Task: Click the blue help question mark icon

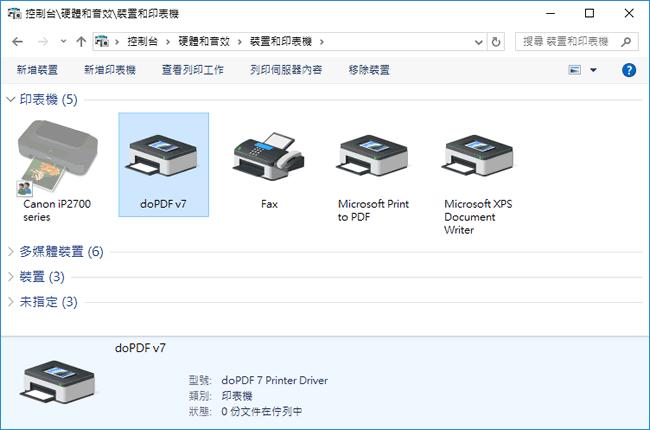Action: [629, 70]
